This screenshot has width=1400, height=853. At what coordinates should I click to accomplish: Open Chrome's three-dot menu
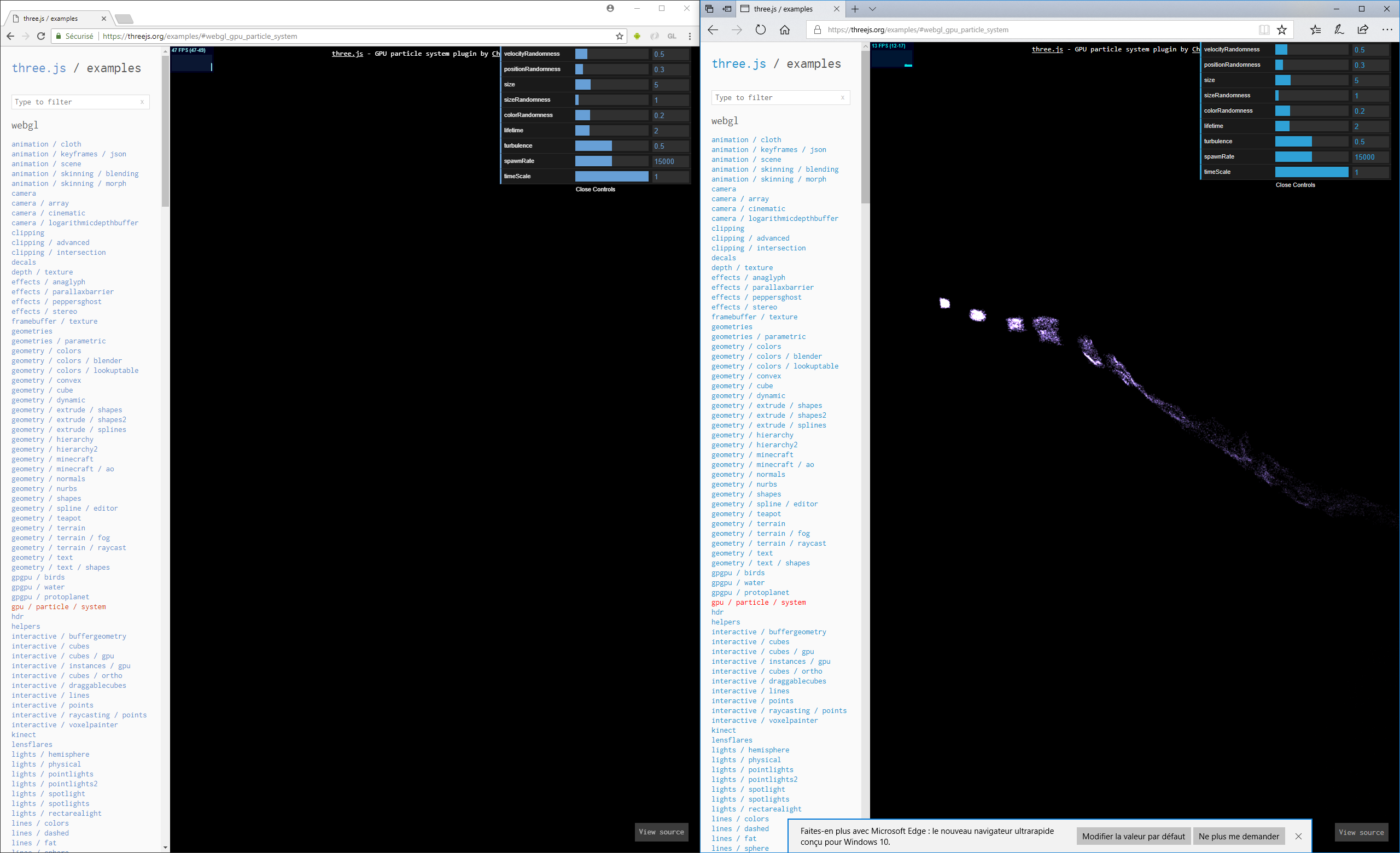[x=690, y=36]
